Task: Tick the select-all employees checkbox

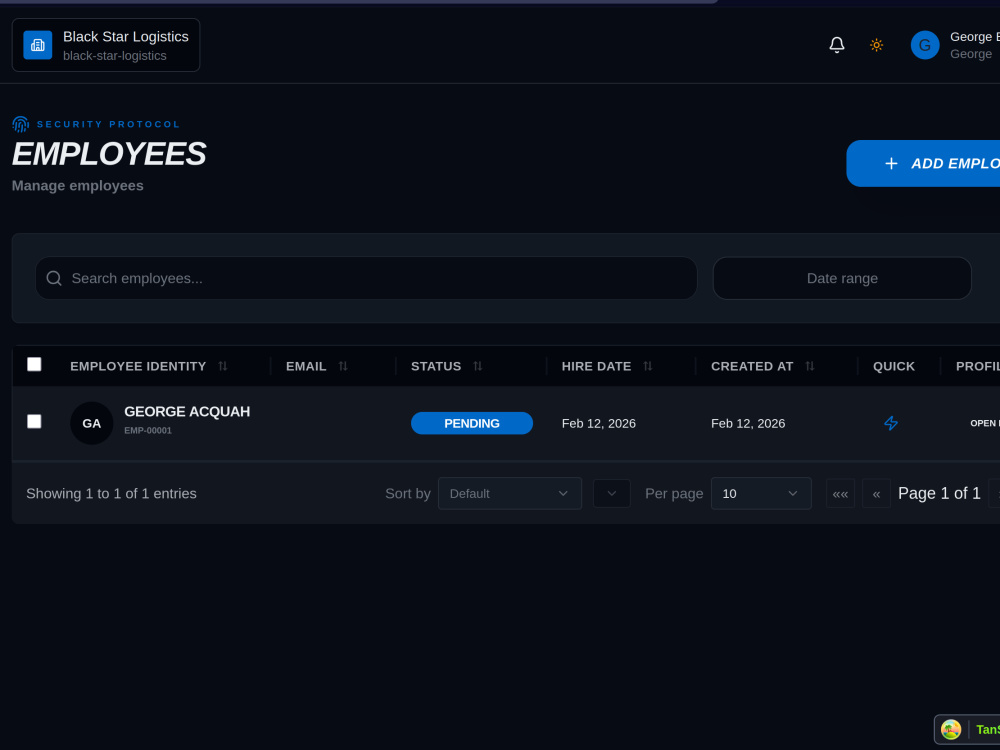Action: click(34, 364)
